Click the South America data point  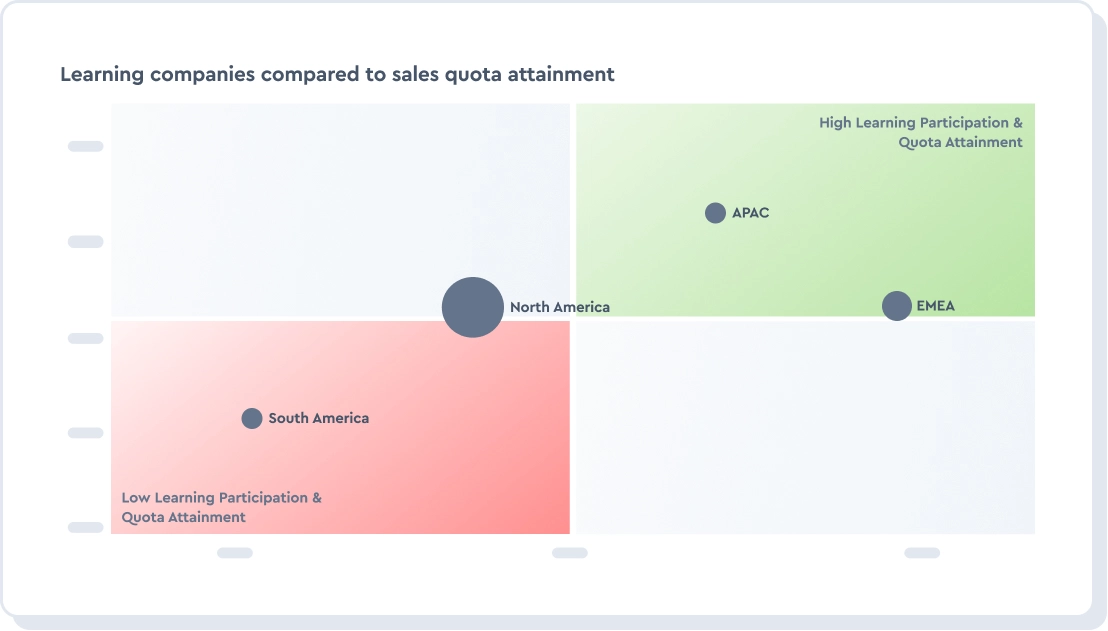252,419
